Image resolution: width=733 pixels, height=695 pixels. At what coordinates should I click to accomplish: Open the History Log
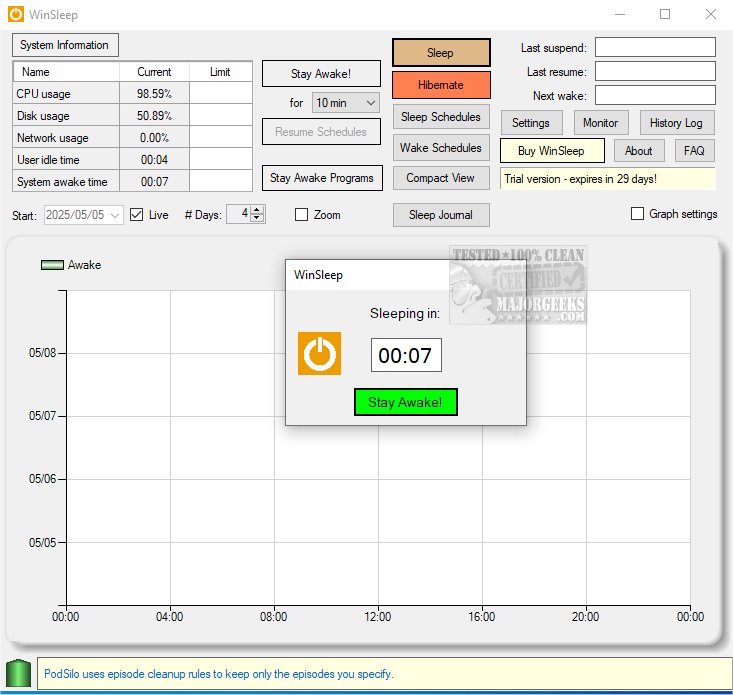point(676,123)
